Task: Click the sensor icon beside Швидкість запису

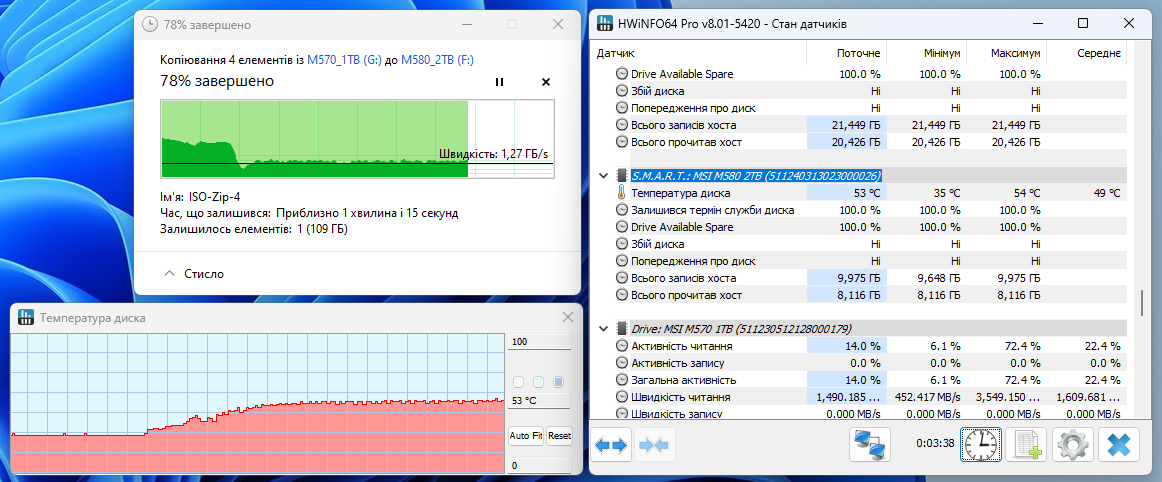Action: pos(621,414)
